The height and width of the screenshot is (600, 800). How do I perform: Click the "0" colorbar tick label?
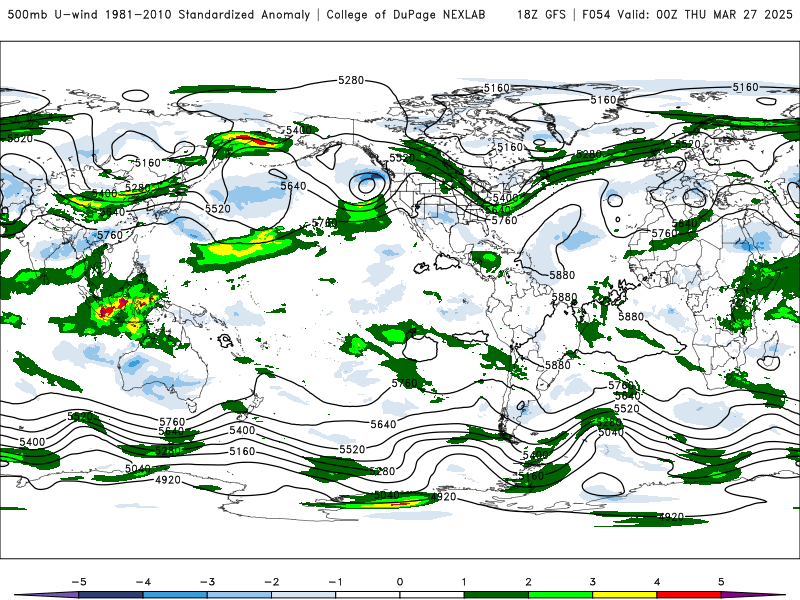tap(399, 582)
